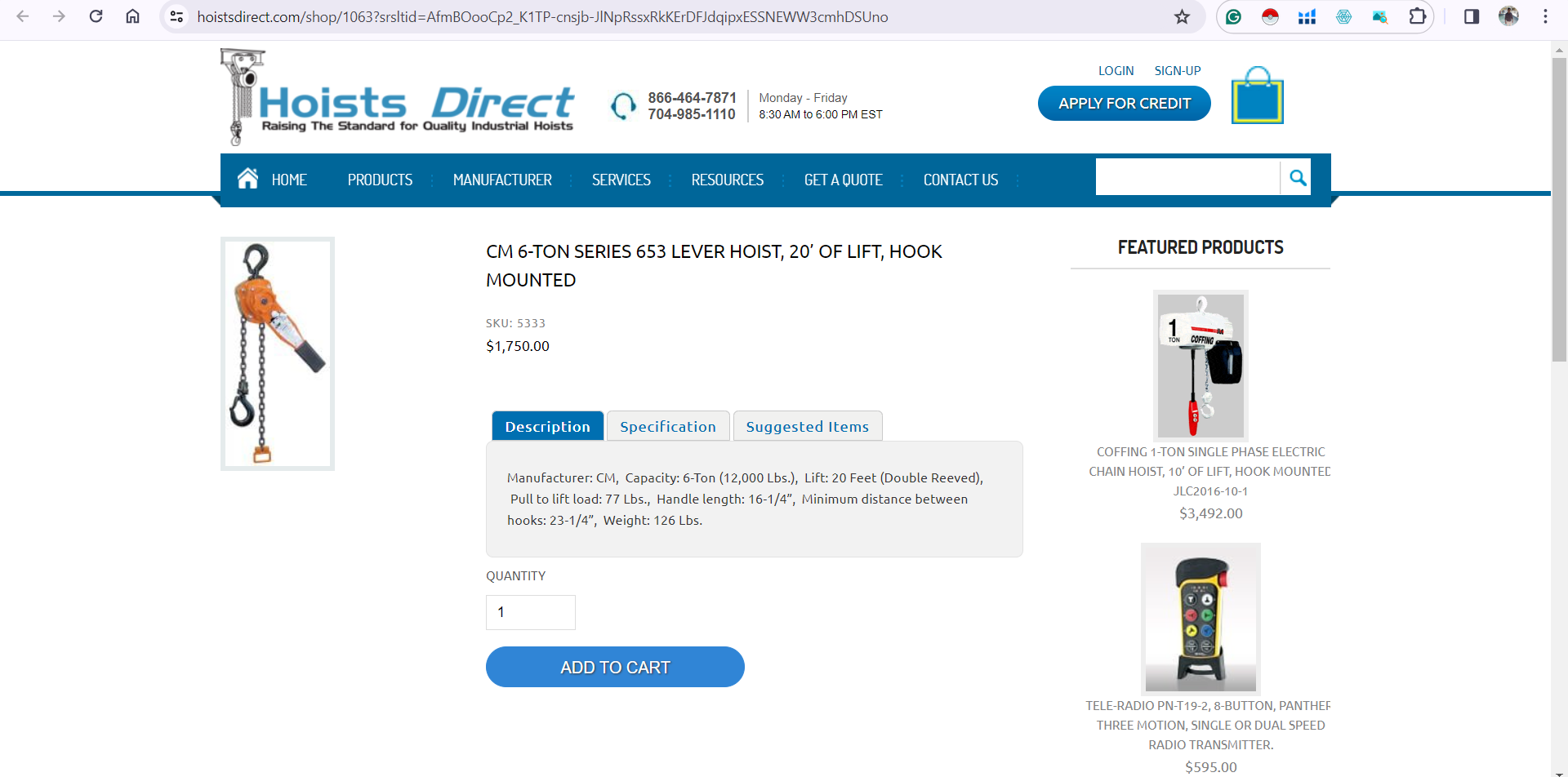The image size is (1568, 777).
Task: Open the teal knot-shaped extension icon
Action: coord(1343,16)
